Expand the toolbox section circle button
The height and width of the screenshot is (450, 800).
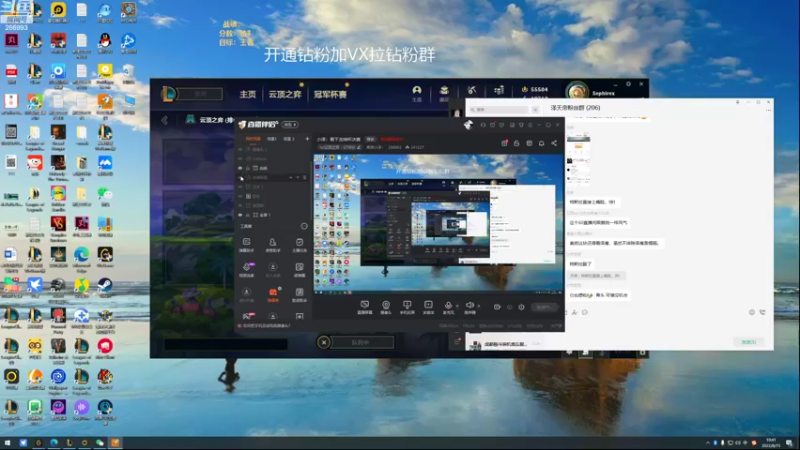pyautogui.click(x=304, y=226)
